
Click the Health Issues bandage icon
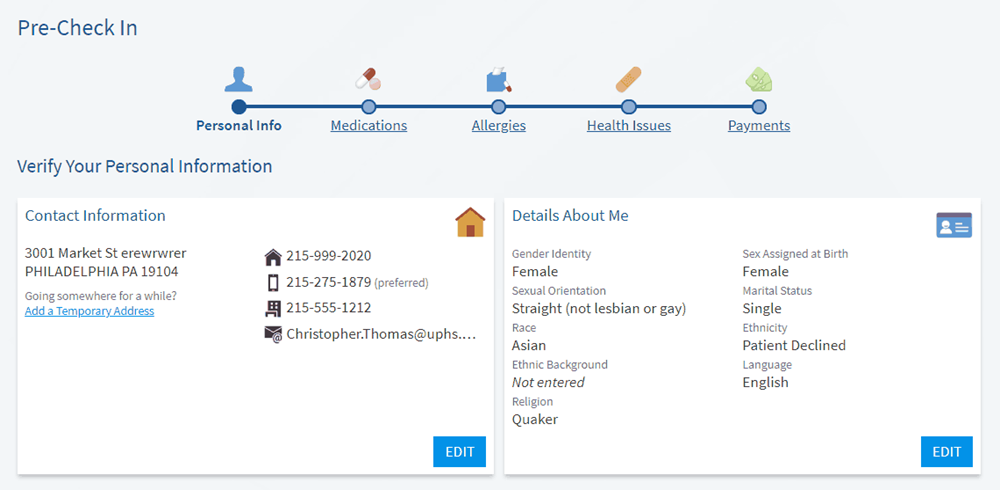point(628,79)
